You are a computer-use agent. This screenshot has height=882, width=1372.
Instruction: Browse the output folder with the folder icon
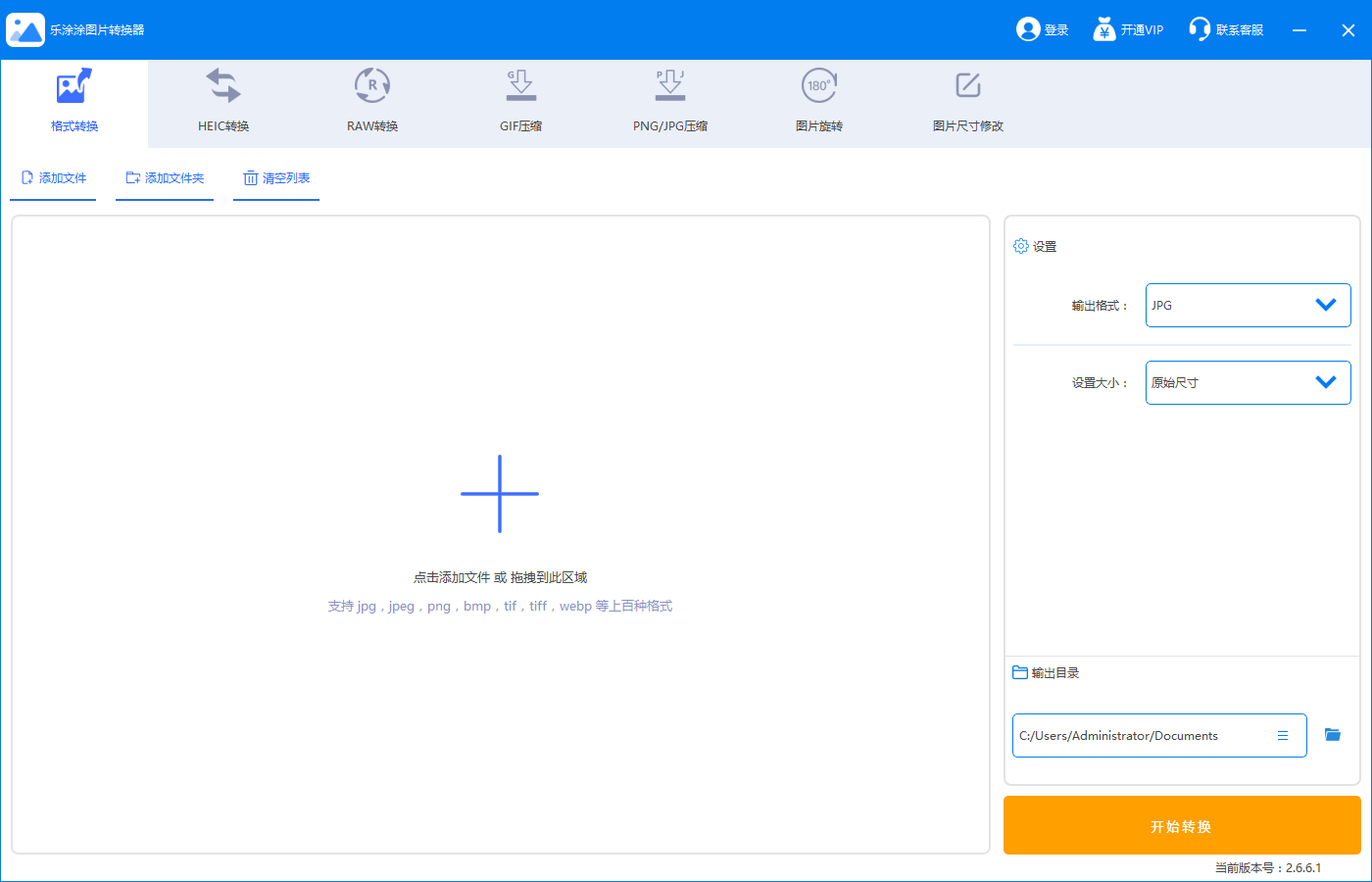1333,735
